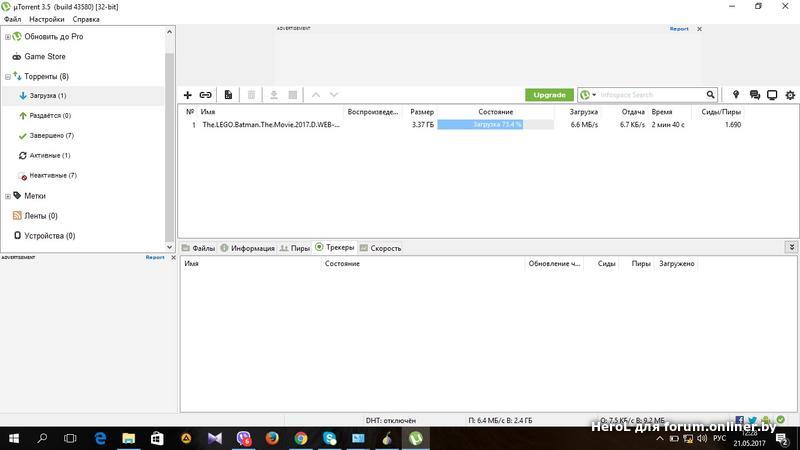Viewport: 800px width, 450px height.
Task: Open Skype from the taskbar
Action: pyautogui.click(x=330, y=438)
